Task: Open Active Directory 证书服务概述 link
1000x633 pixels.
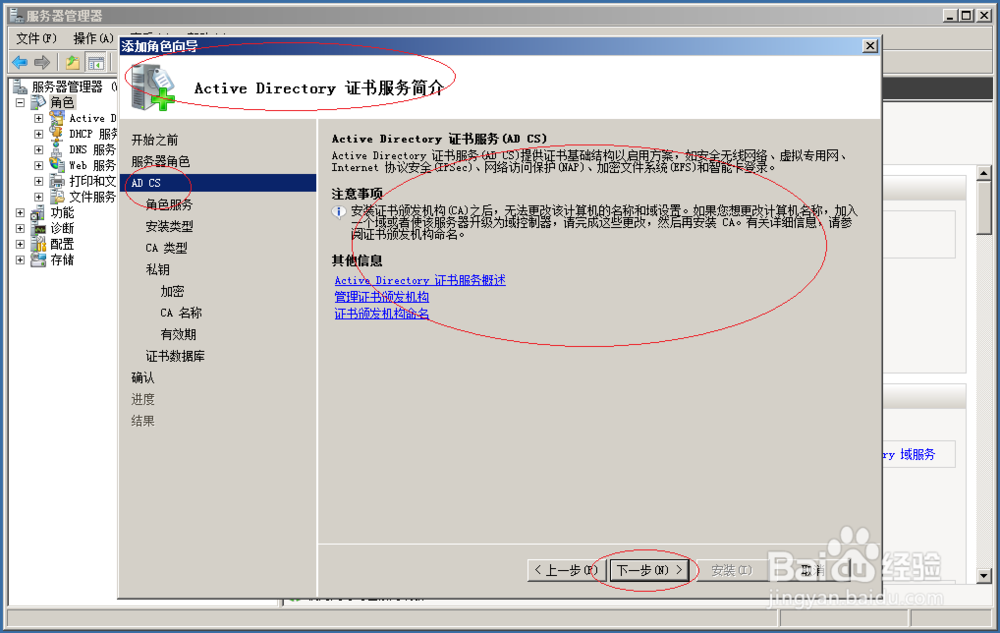Action: (x=420, y=280)
